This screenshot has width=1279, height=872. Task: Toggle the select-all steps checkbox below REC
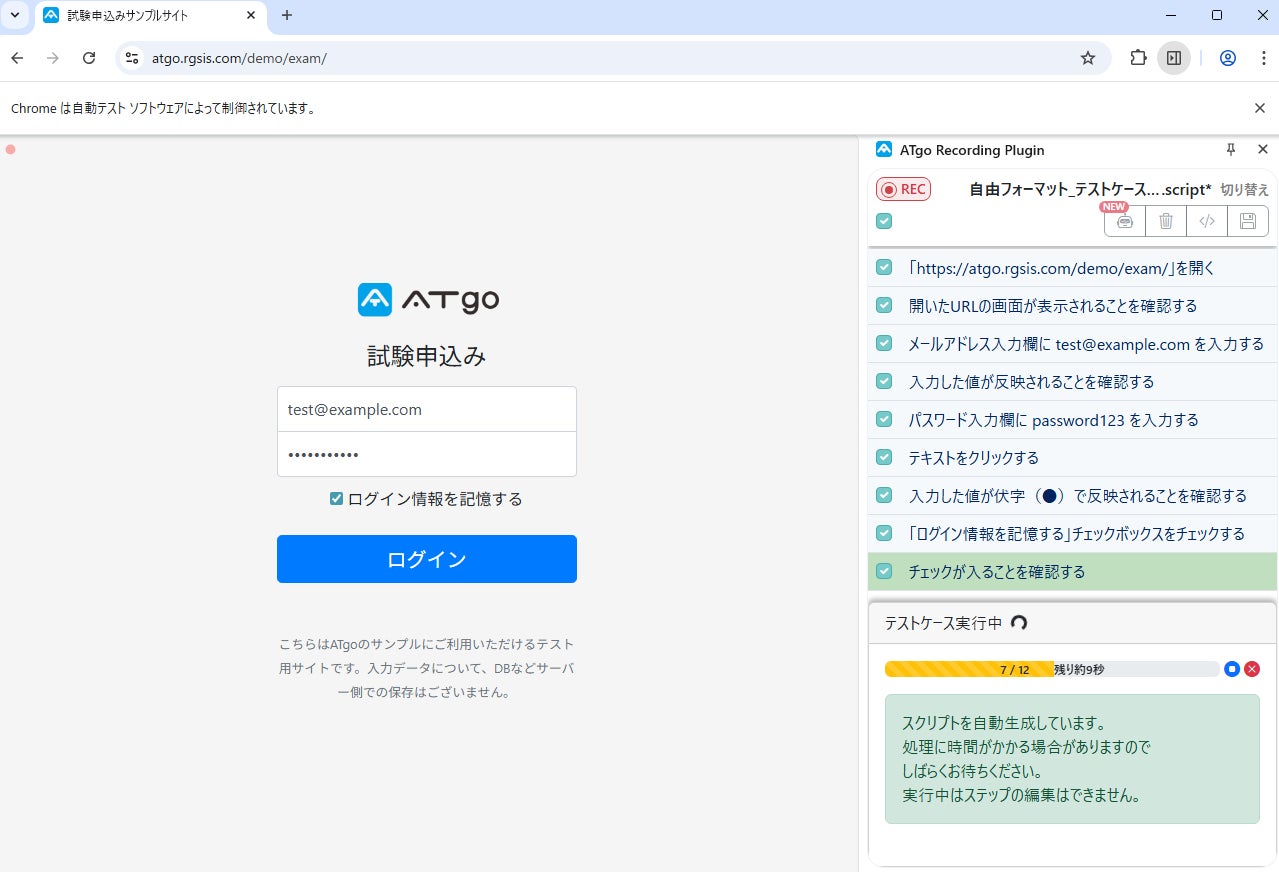[884, 221]
